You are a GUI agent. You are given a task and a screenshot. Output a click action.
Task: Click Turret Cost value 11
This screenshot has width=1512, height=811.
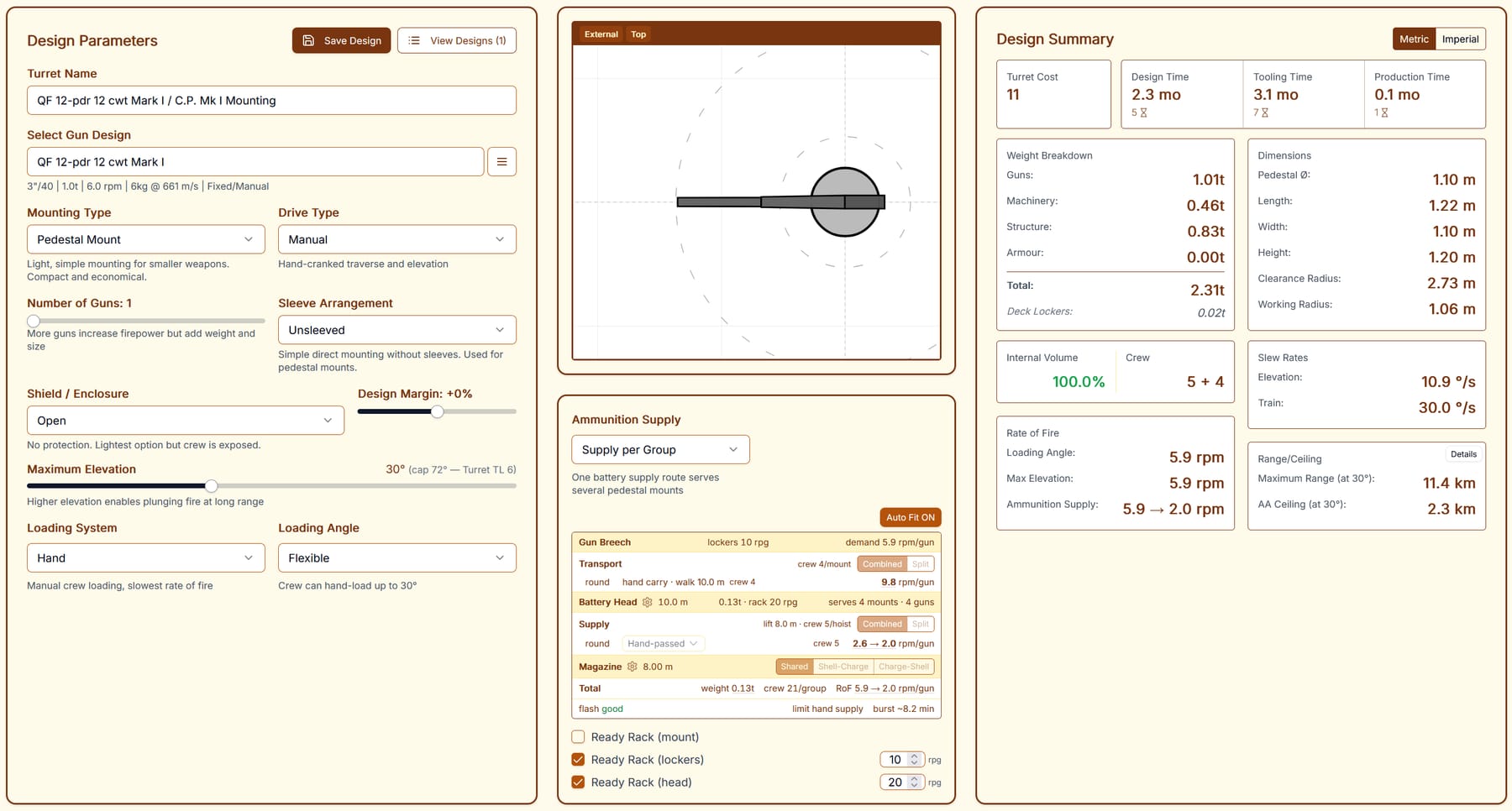click(x=1013, y=95)
